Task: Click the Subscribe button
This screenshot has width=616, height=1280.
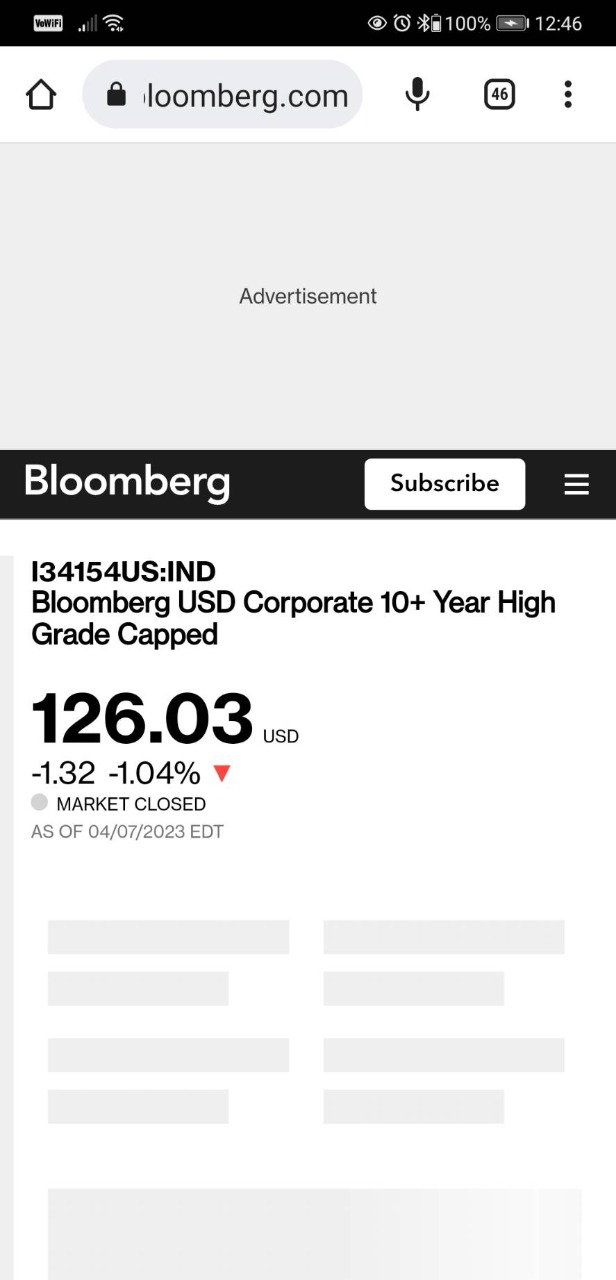Action: click(x=444, y=484)
